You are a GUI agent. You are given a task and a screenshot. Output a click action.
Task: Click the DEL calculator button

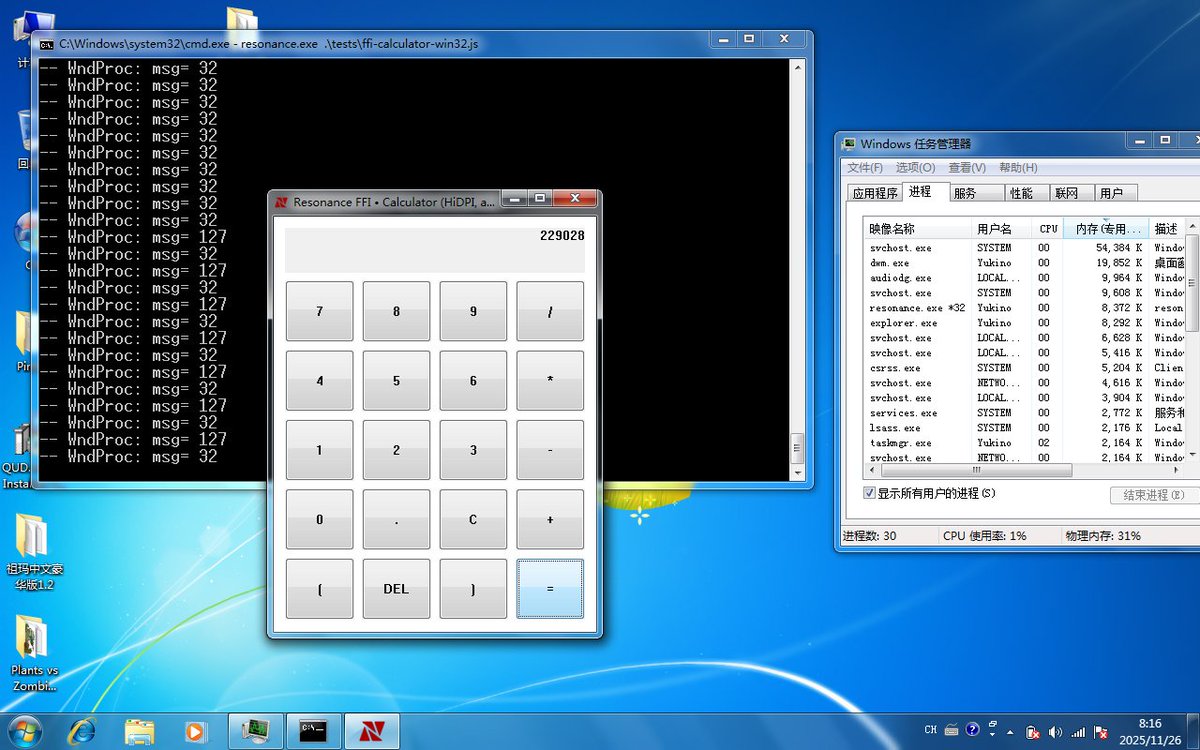coord(396,589)
